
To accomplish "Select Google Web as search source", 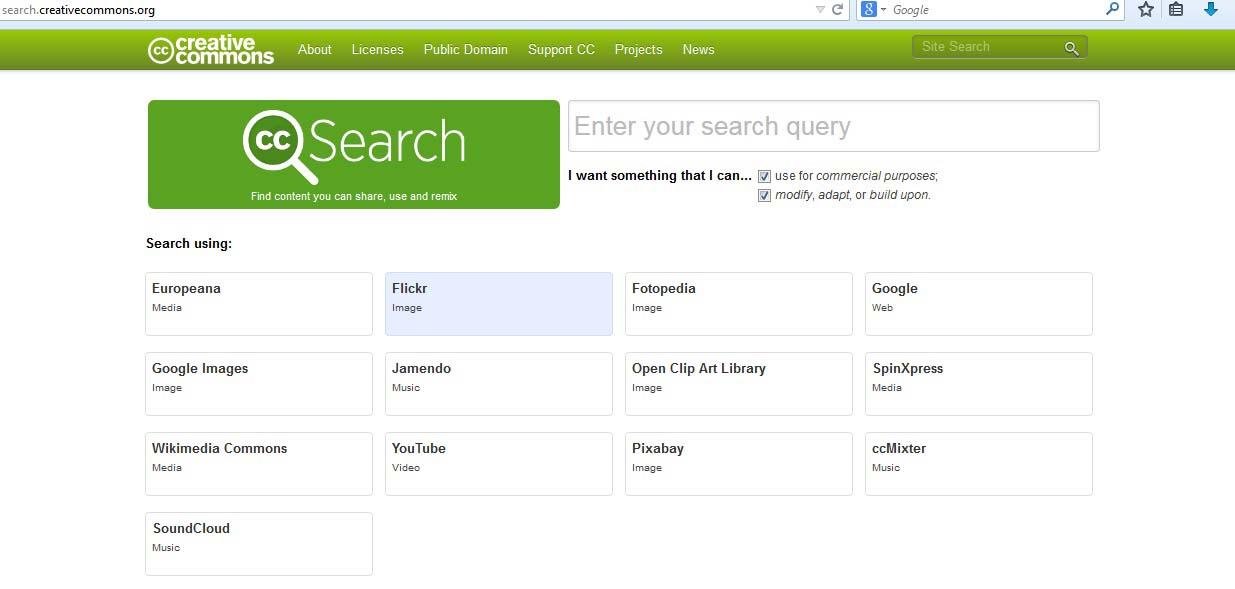I will pos(979,304).
